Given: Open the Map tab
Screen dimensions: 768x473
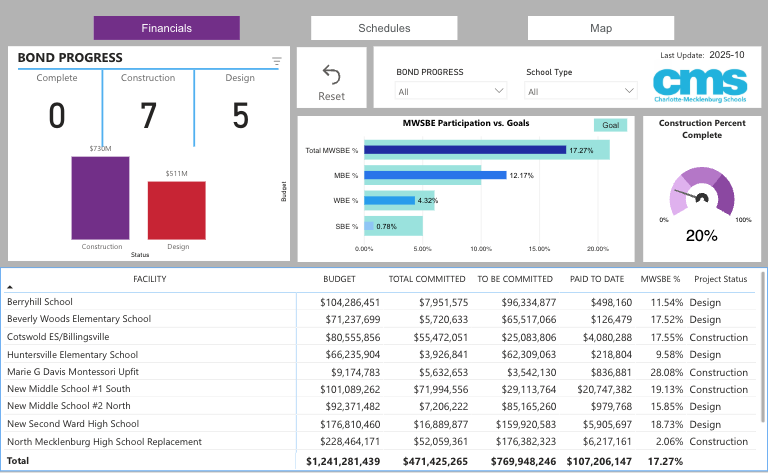Looking at the screenshot, I should (x=600, y=28).
